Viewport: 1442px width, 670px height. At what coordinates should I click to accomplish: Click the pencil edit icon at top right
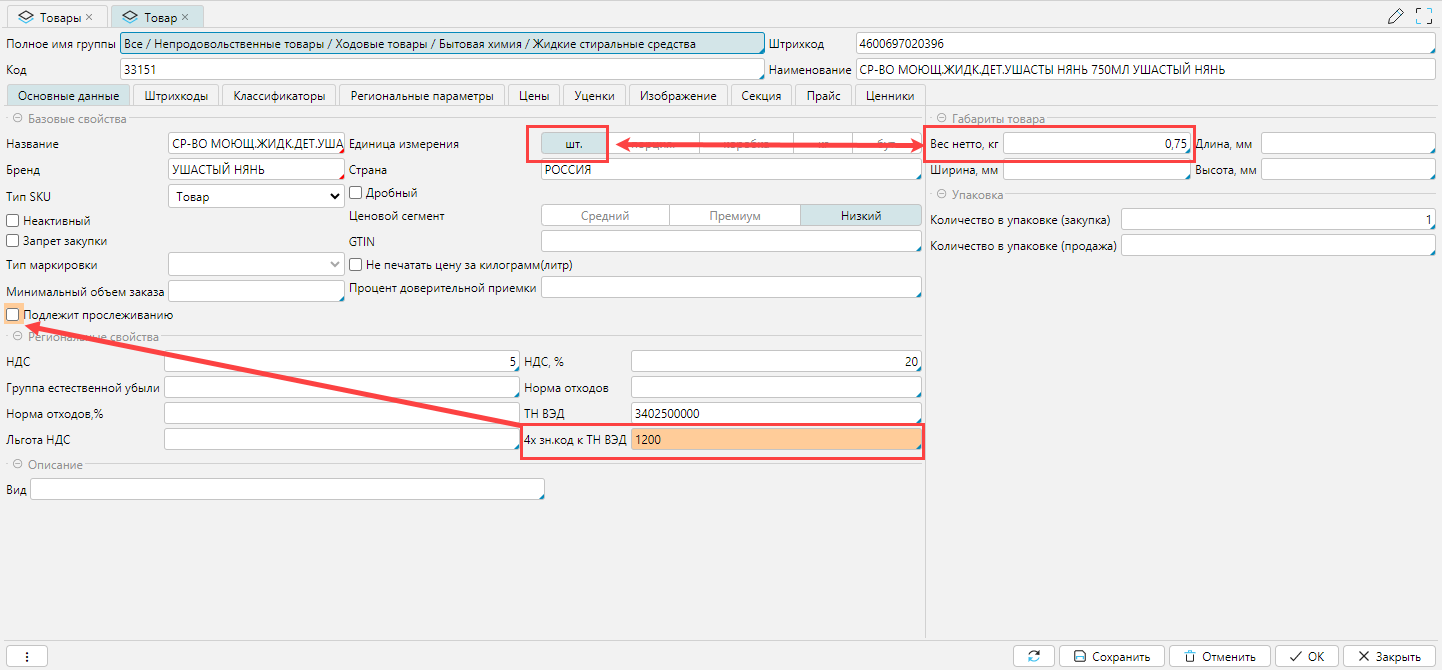(x=1397, y=16)
